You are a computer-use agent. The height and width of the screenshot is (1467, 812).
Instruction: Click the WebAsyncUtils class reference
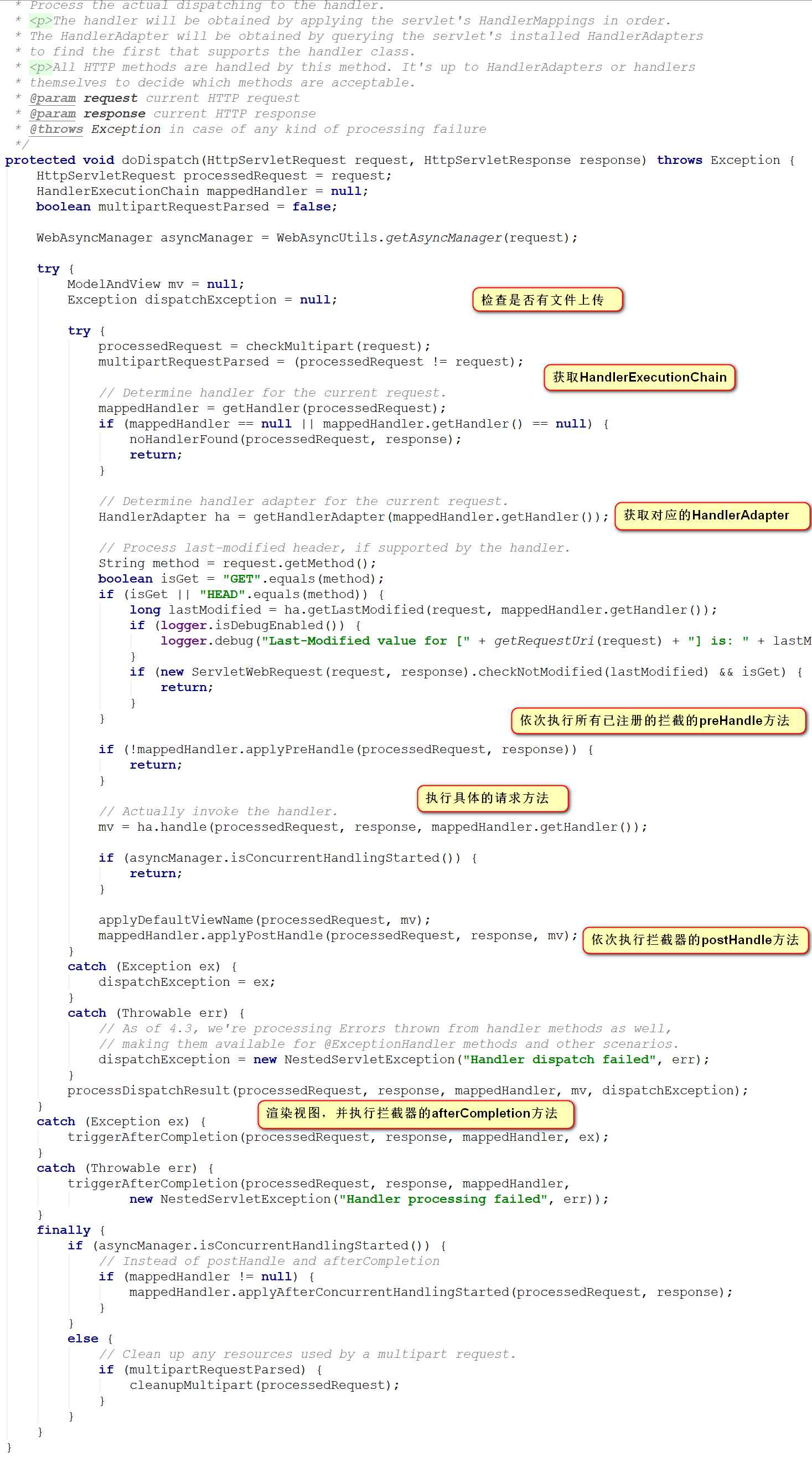[x=327, y=238]
